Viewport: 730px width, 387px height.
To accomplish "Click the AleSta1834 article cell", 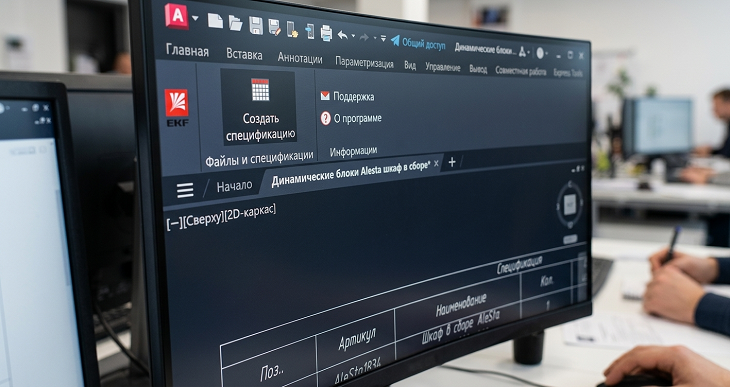I will click(x=358, y=371).
